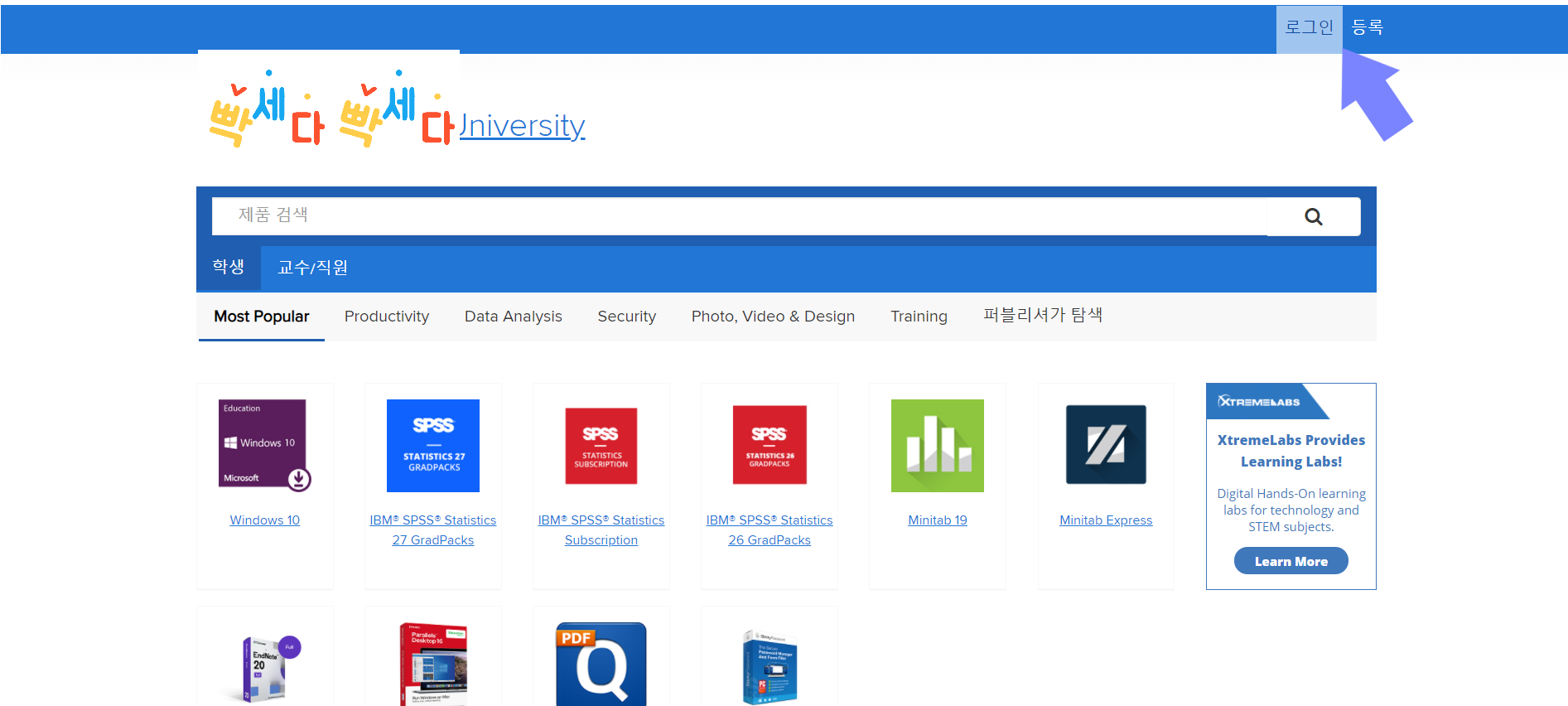Open the Training category tab
This screenshot has height=706, width=1568.
919,317
